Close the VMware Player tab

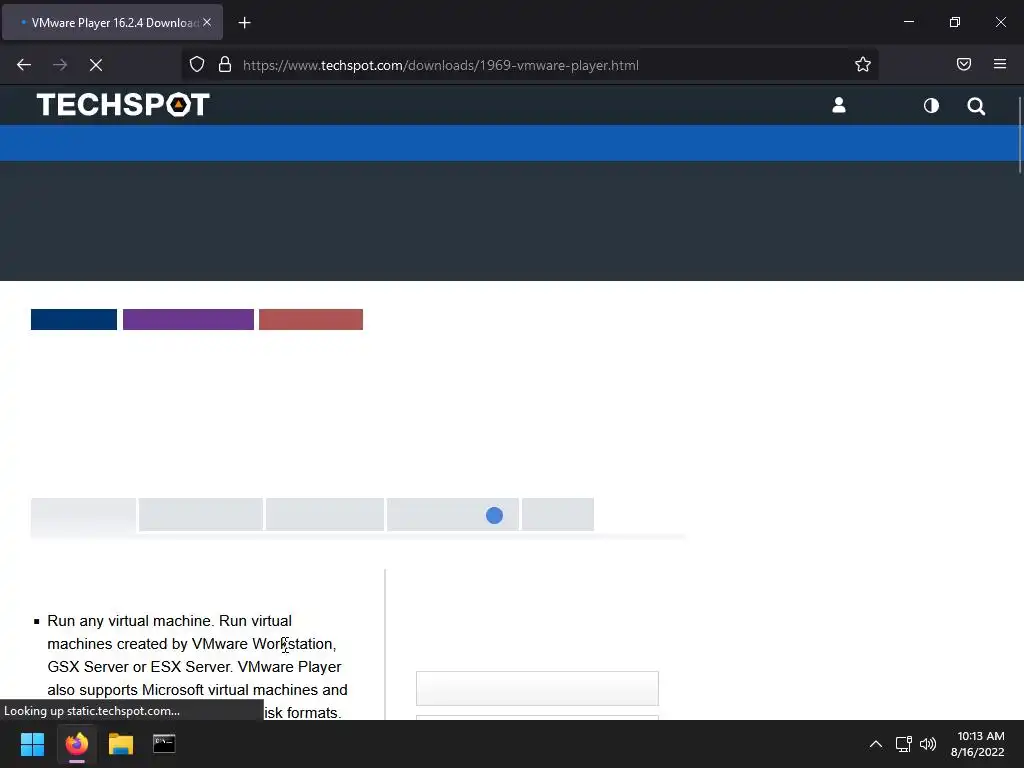[207, 22]
